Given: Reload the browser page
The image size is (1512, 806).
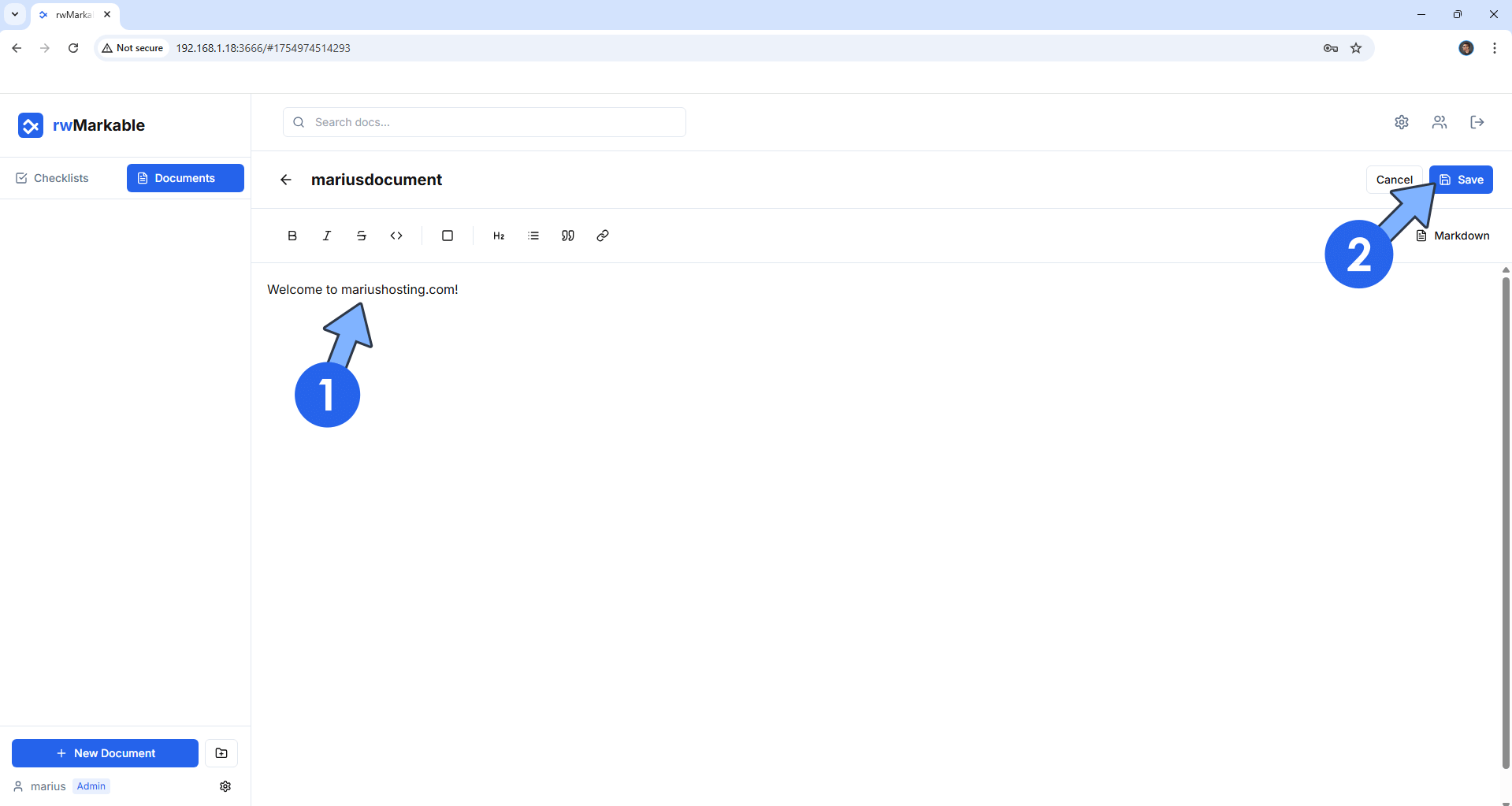Looking at the screenshot, I should point(73,48).
